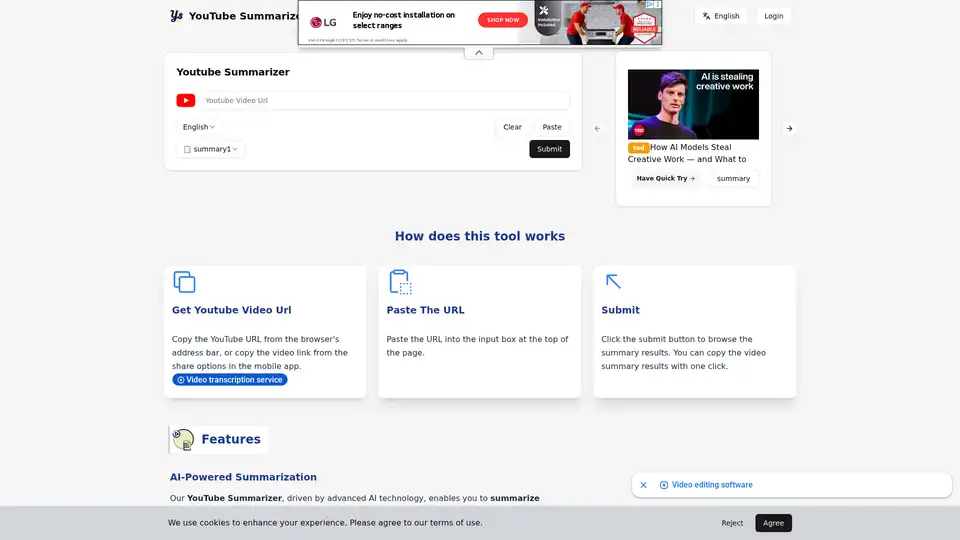Collapse the top ad banner chevron
This screenshot has width=960, height=540.
[x=479, y=53]
